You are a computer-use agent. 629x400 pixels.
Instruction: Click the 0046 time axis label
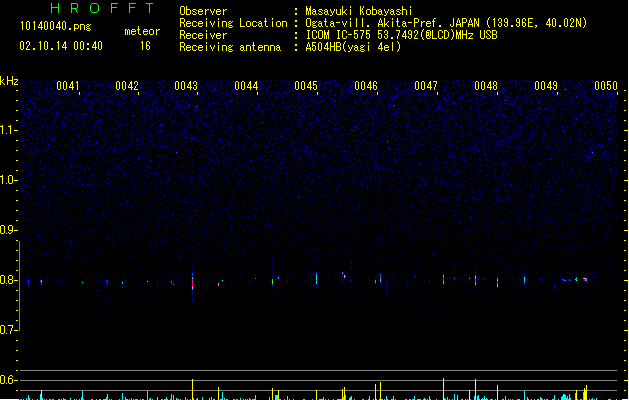(x=366, y=86)
